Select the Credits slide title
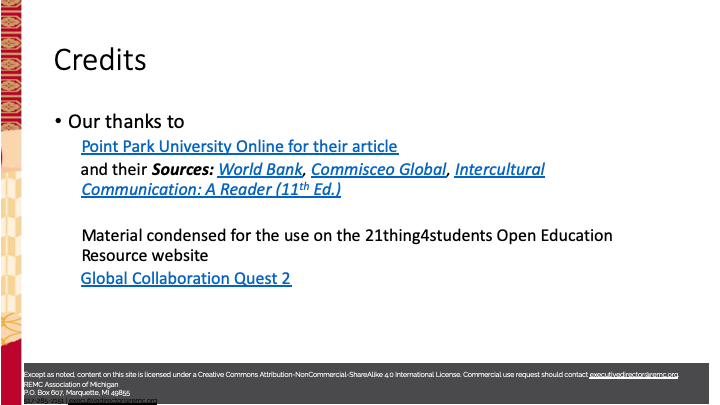Screen dimensions: 720x405 click(x=100, y=59)
